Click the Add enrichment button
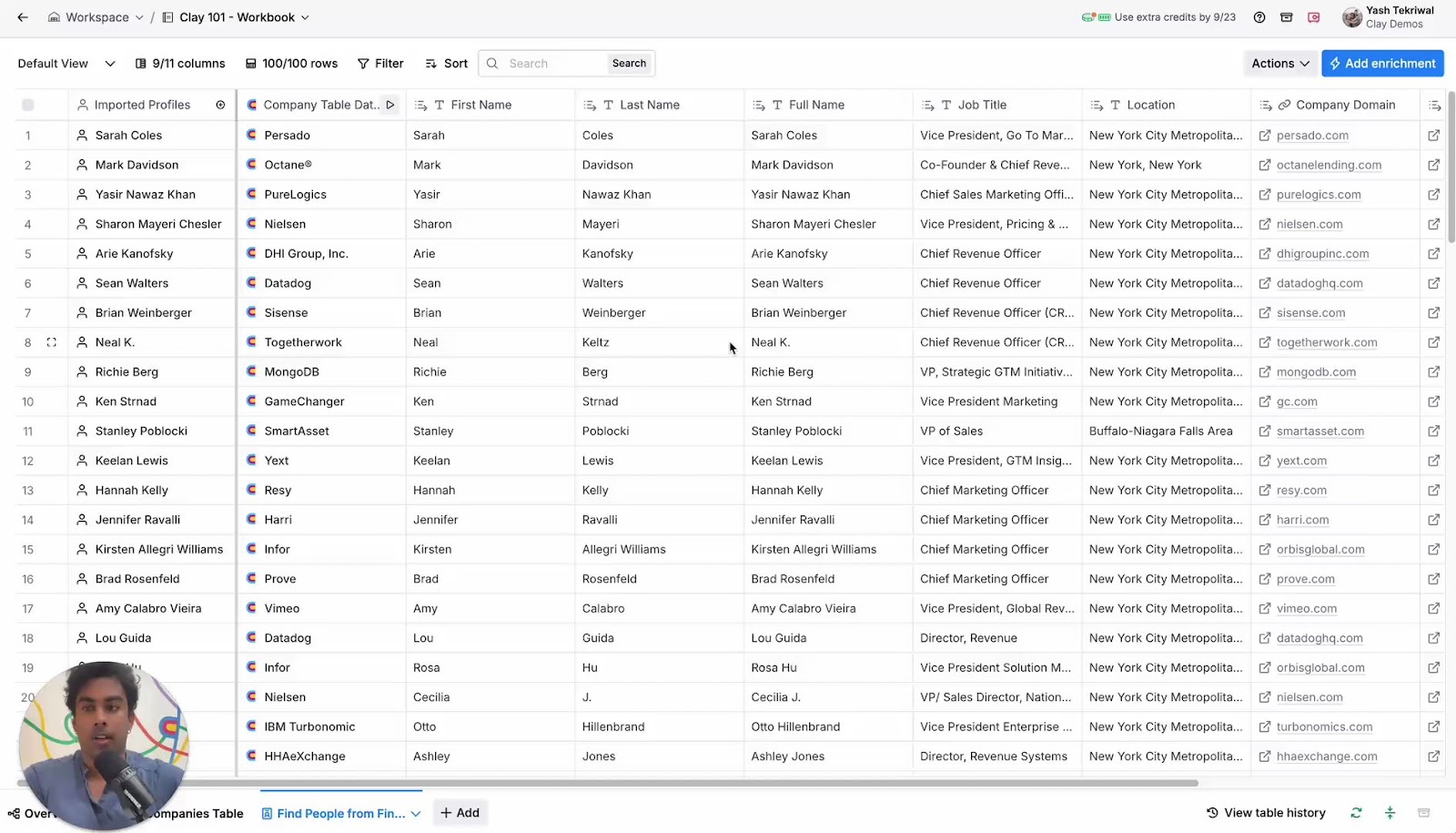Screen dimensions: 1456x833 tap(1382, 63)
